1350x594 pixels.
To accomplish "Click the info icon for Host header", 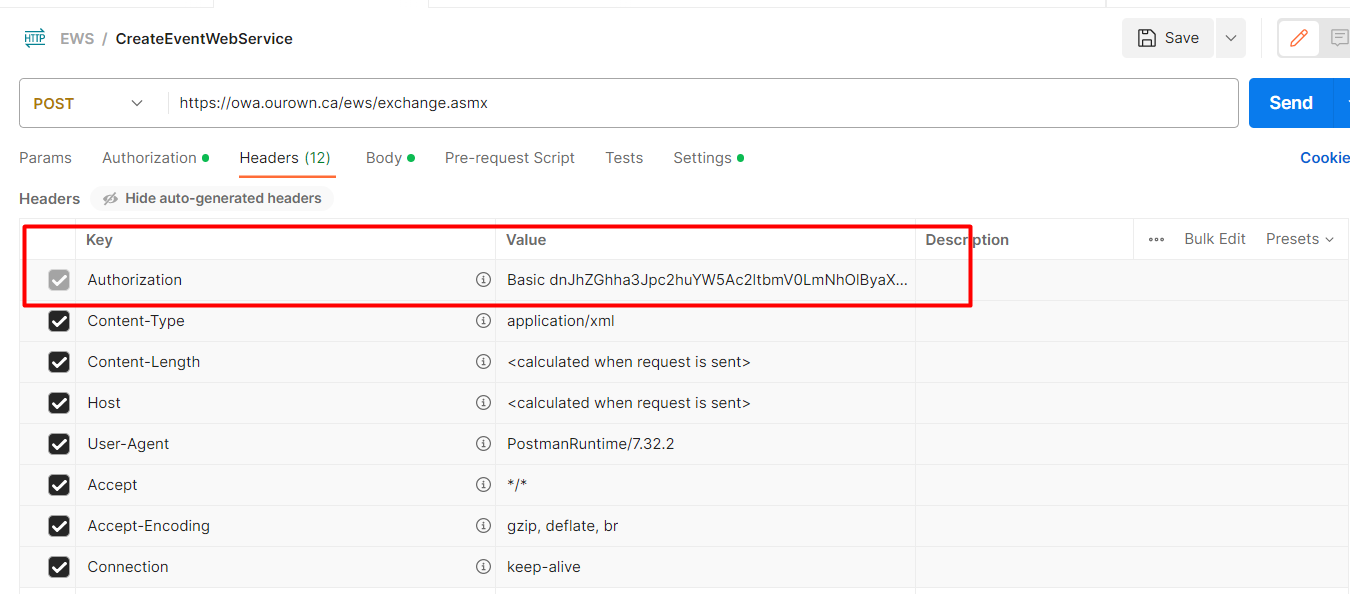I will click(x=483, y=403).
